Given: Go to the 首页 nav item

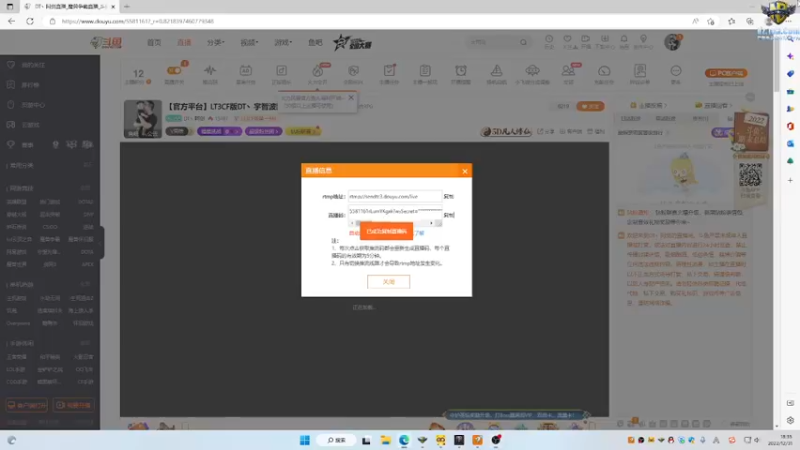Looking at the screenshot, I should pos(154,42).
